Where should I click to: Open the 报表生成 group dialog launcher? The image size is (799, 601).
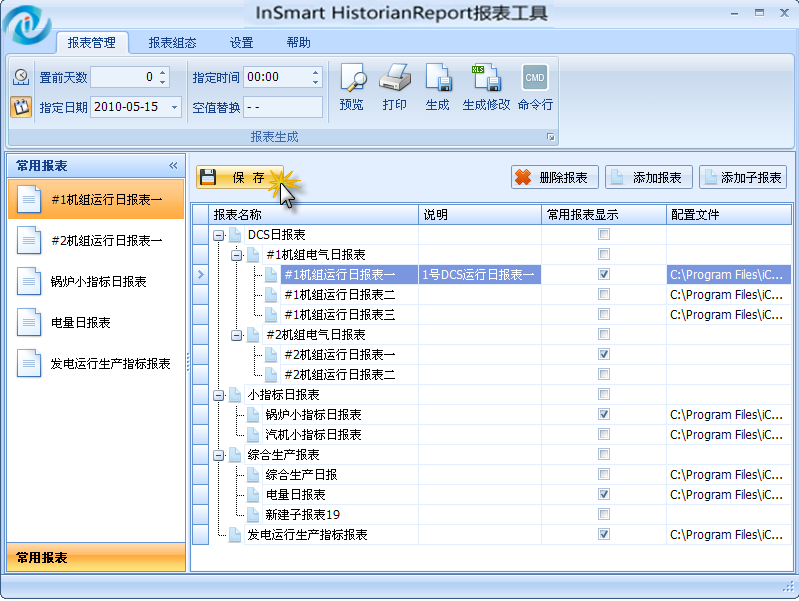550,137
